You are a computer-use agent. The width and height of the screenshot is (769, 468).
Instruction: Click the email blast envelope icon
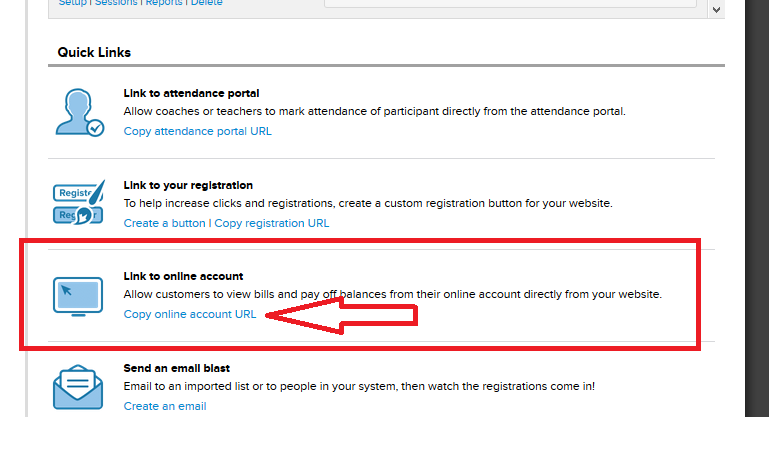(x=78, y=387)
